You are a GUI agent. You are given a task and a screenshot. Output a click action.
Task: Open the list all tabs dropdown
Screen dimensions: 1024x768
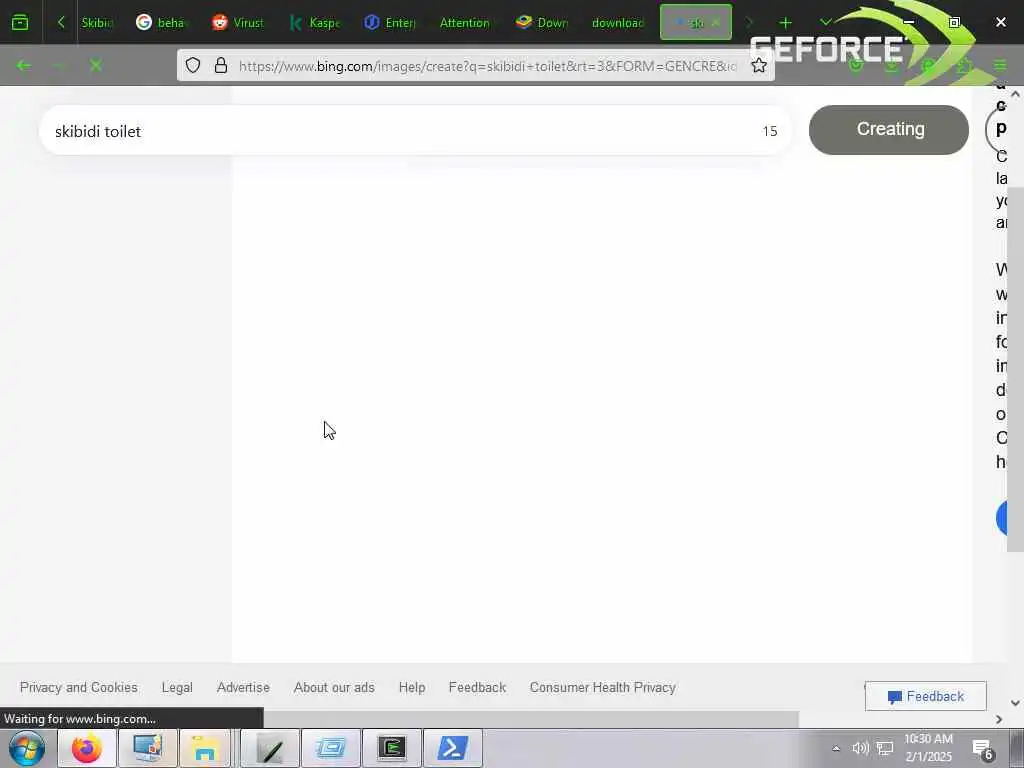pyautogui.click(x=825, y=23)
